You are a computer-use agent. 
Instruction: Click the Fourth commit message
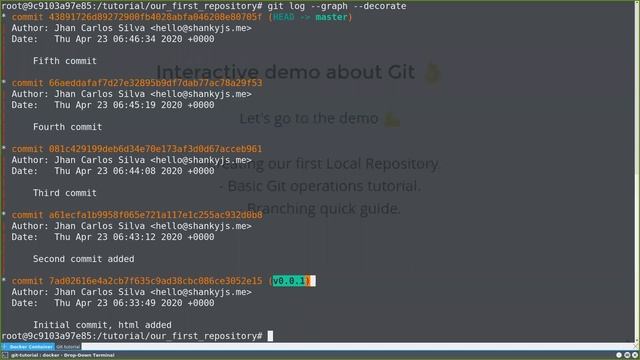[67, 127]
